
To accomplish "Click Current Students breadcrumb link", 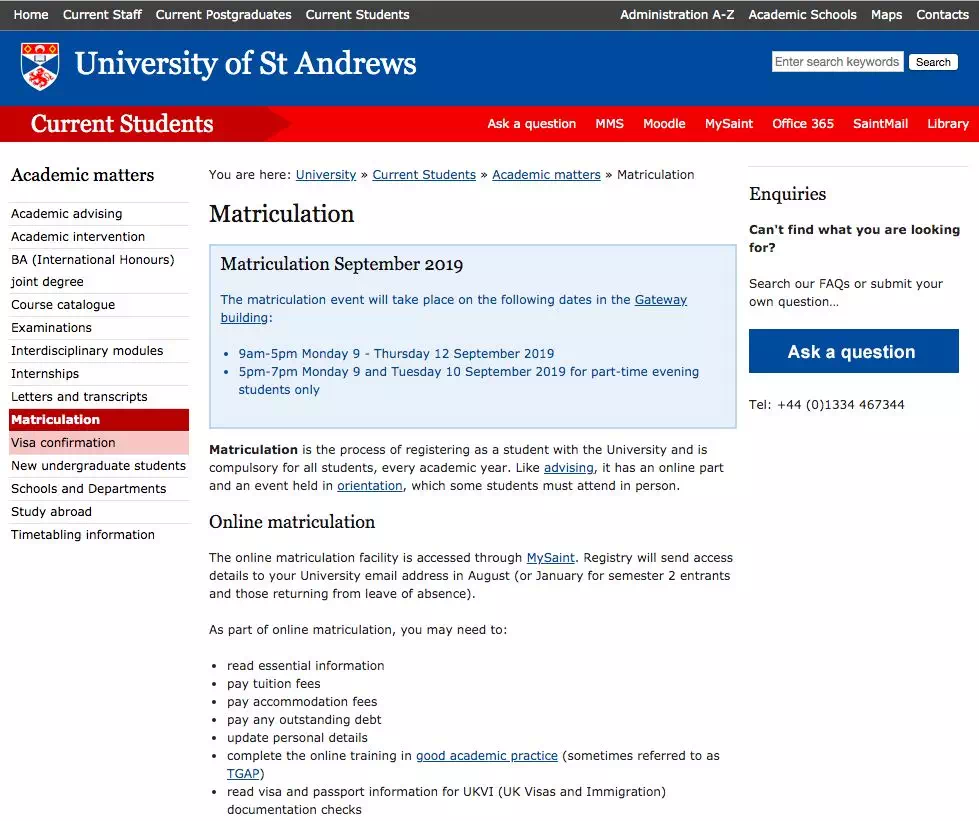I will 424,175.
